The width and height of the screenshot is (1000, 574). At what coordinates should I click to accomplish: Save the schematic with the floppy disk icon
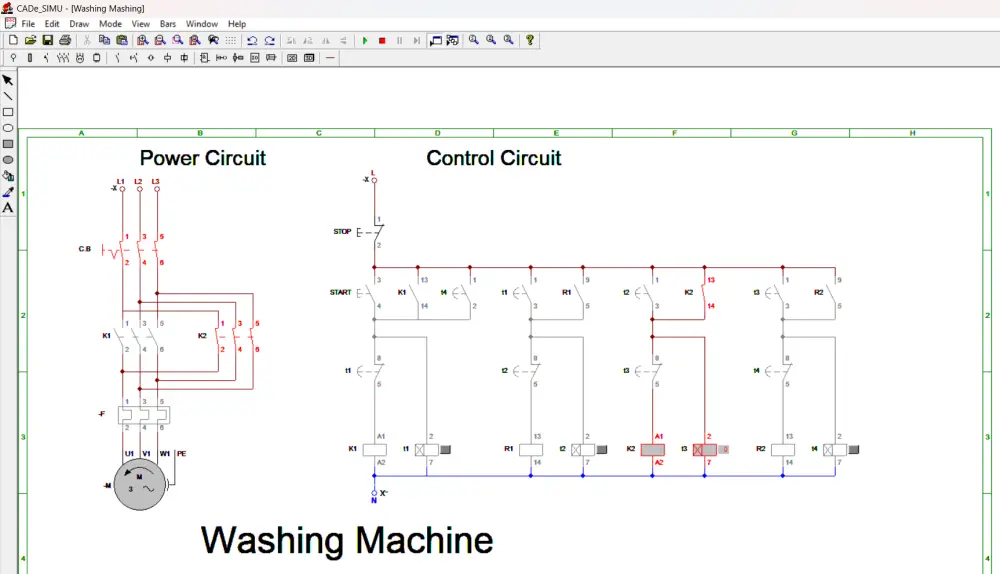[47, 40]
